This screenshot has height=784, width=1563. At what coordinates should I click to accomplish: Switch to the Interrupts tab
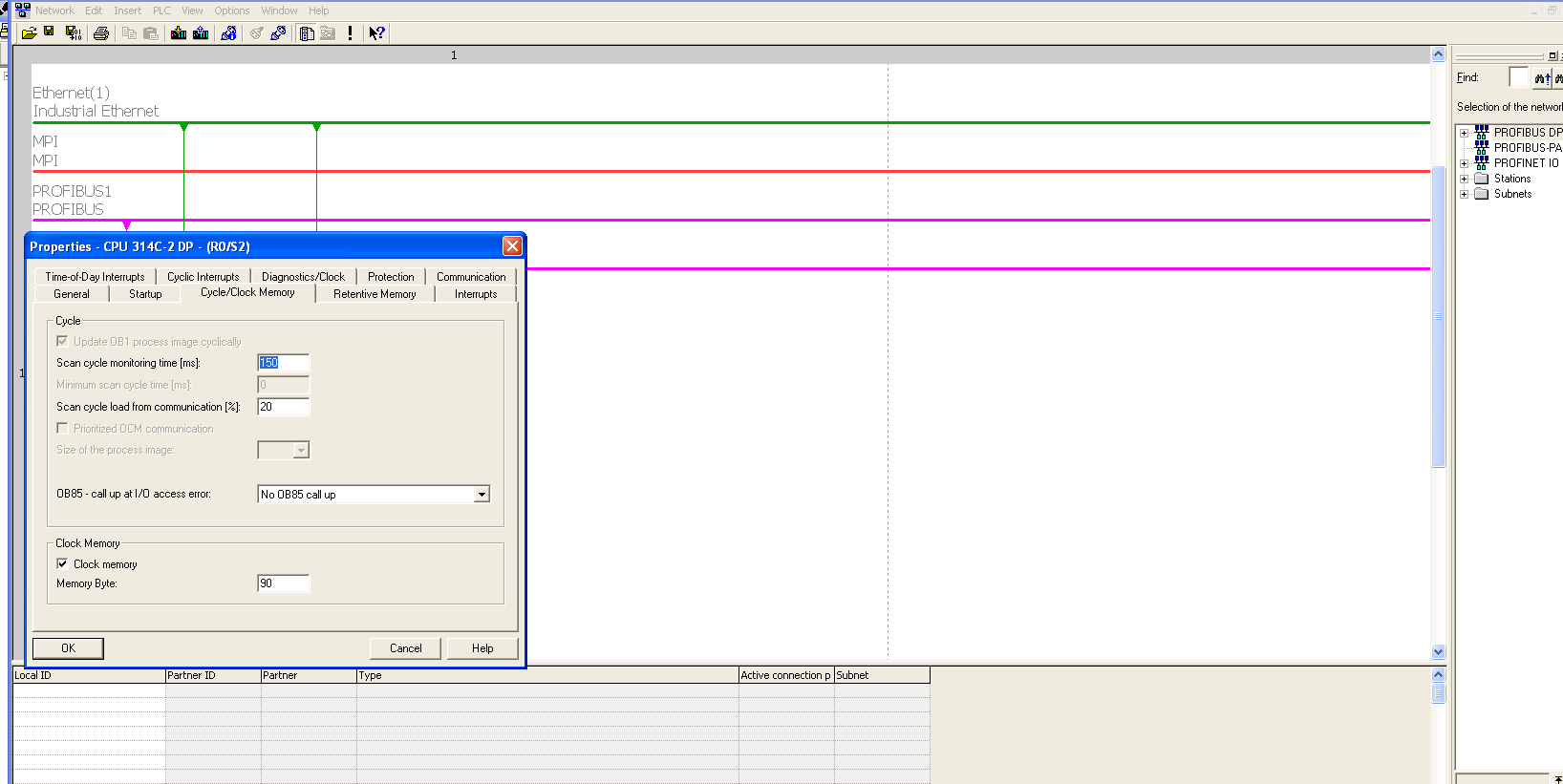[x=476, y=294]
